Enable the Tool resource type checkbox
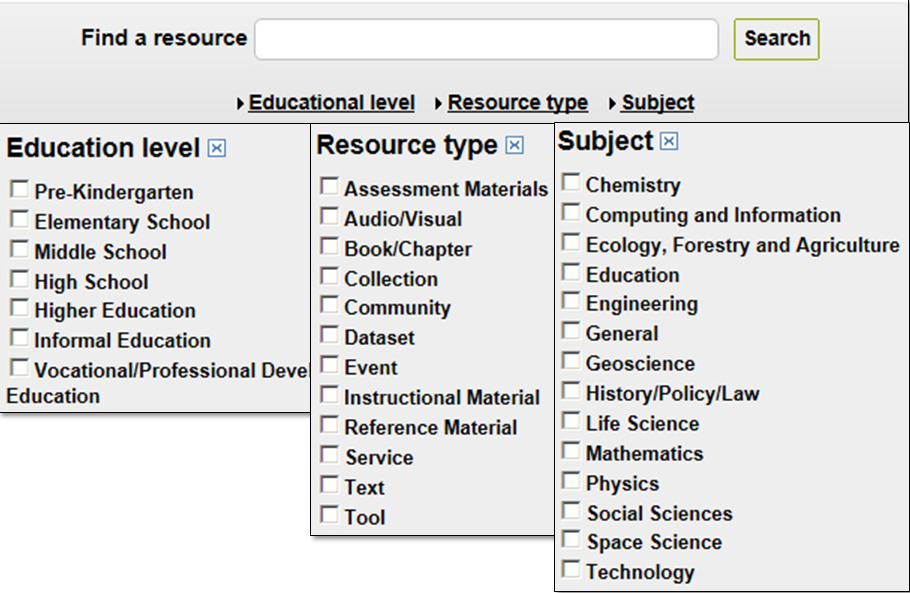 click(329, 515)
